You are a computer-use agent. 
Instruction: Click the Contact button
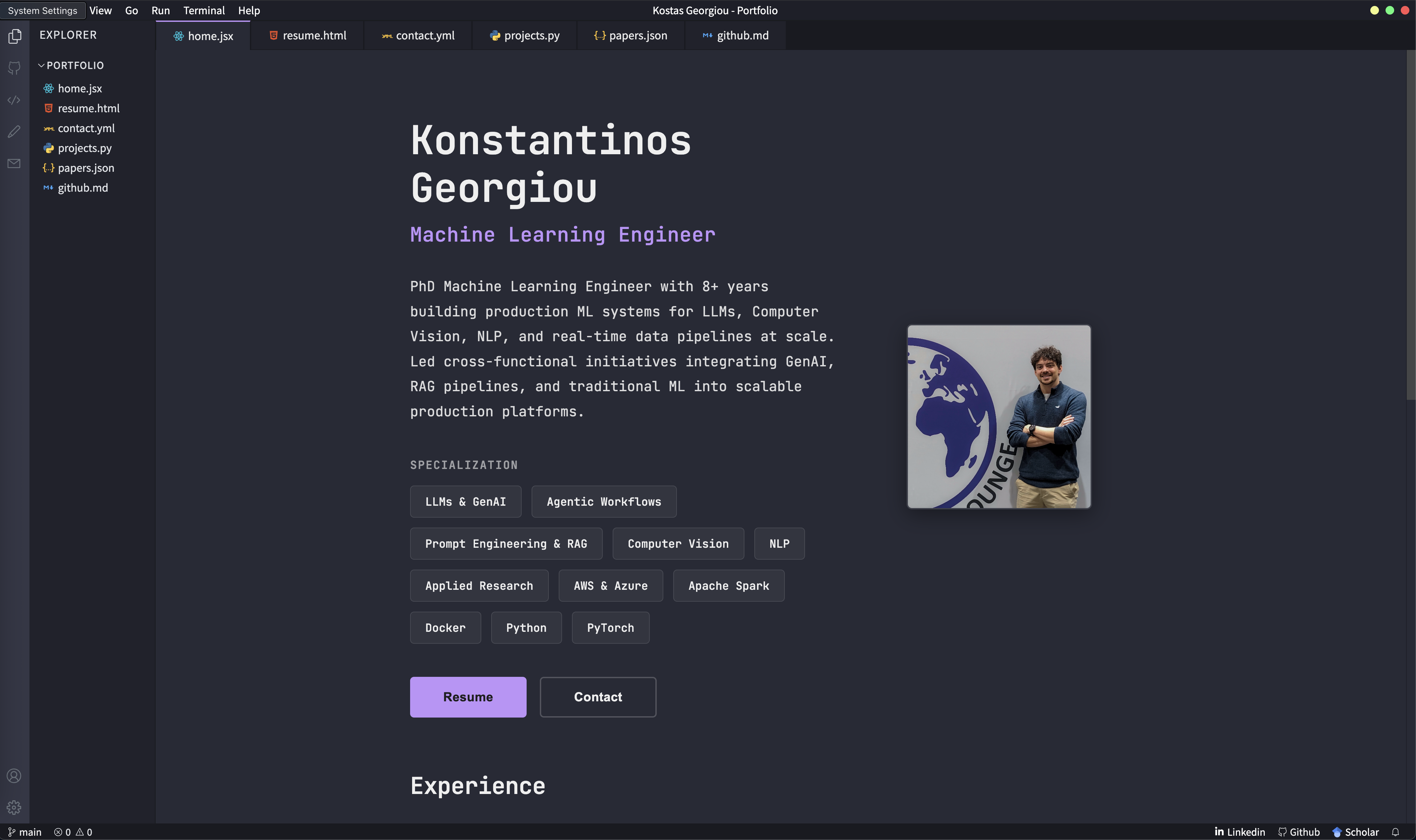tap(598, 697)
